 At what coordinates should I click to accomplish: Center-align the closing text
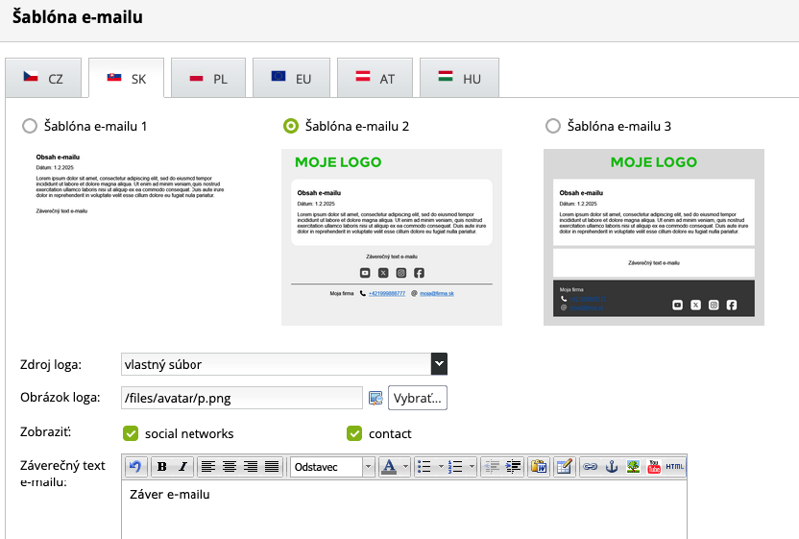tap(229, 467)
